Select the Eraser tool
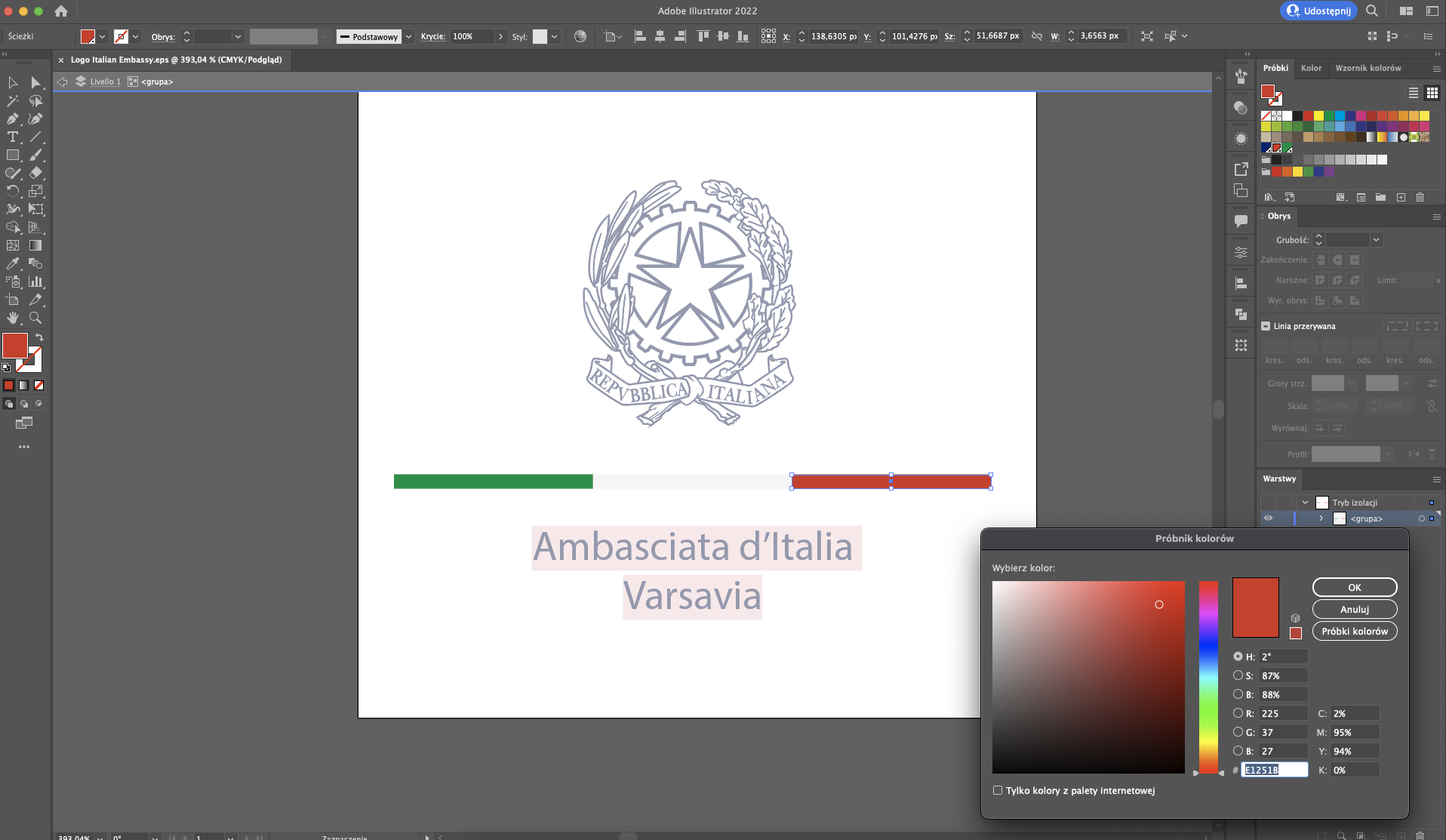The width and height of the screenshot is (1446, 840). click(35, 173)
